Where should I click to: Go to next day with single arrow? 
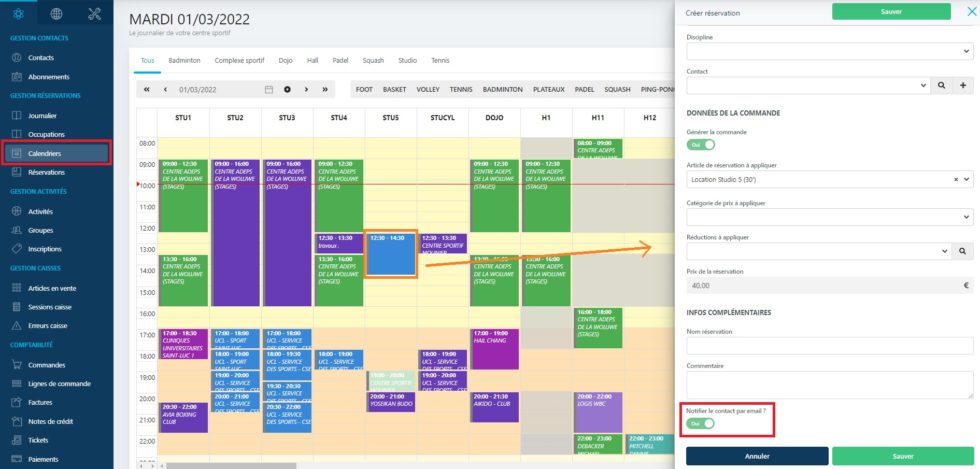[306, 89]
